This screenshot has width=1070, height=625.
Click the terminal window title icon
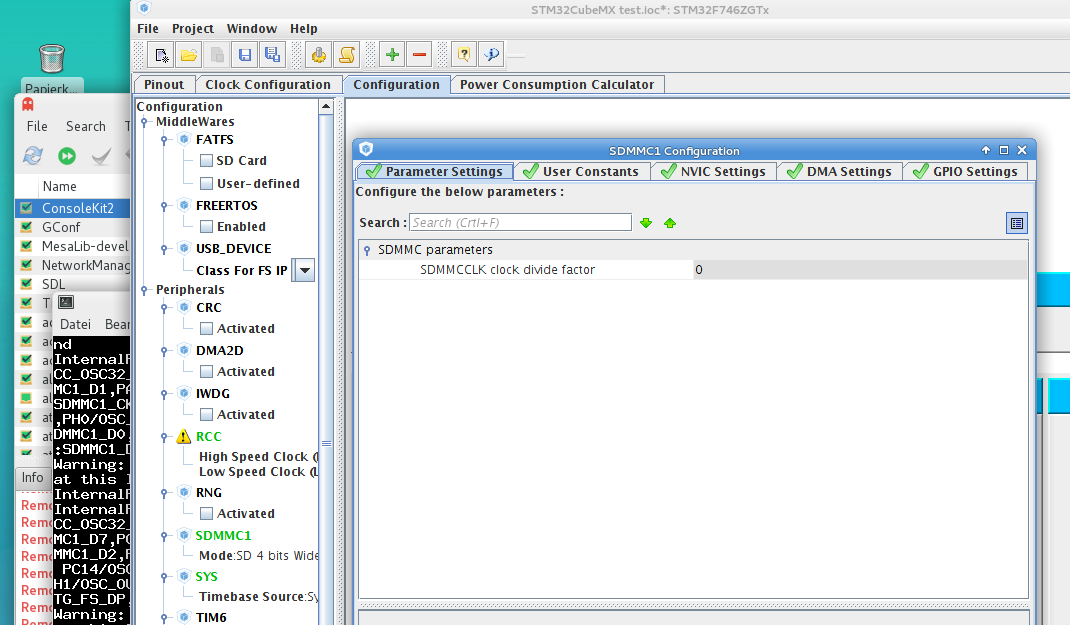tap(66, 302)
